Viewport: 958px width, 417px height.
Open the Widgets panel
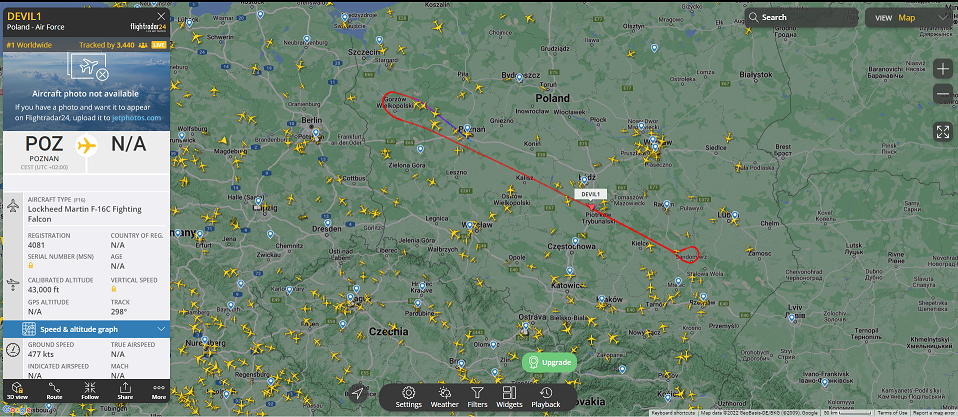(509, 397)
